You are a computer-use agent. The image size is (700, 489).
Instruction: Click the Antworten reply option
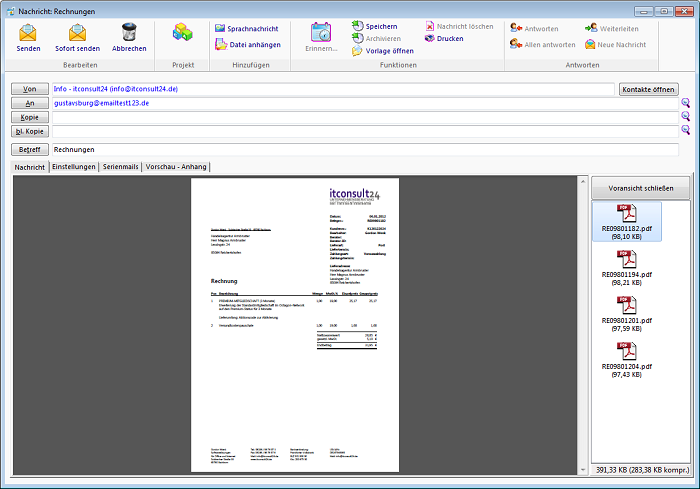pos(534,29)
